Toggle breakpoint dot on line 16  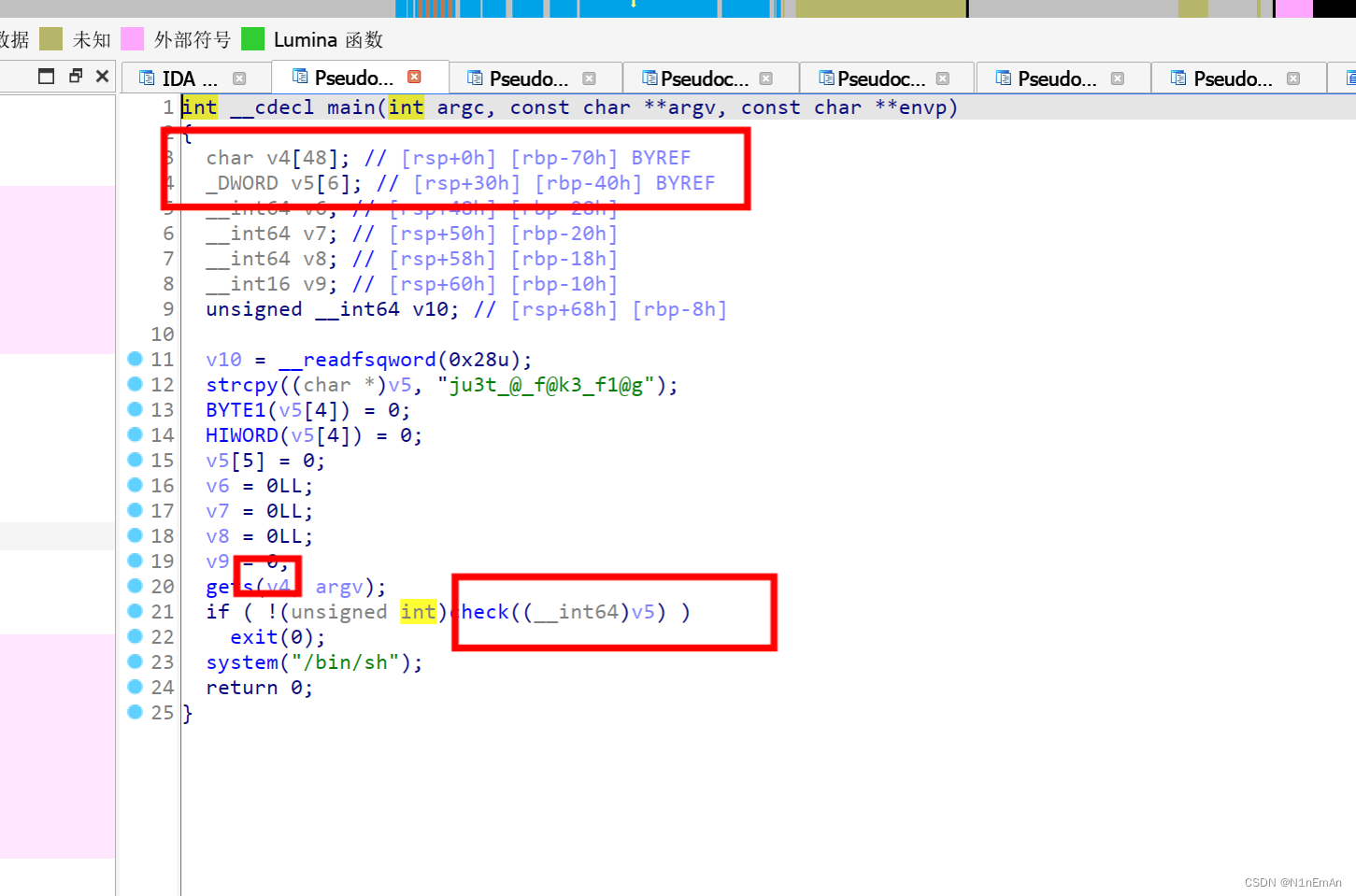tap(135, 485)
